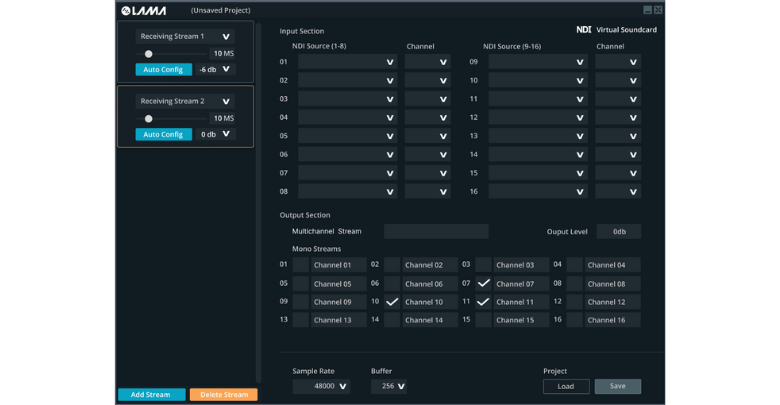Image resolution: width=780 pixels, height=405 pixels.
Task: Open the Receiving Stream 2 dropdown
Action: tap(225, 102)
